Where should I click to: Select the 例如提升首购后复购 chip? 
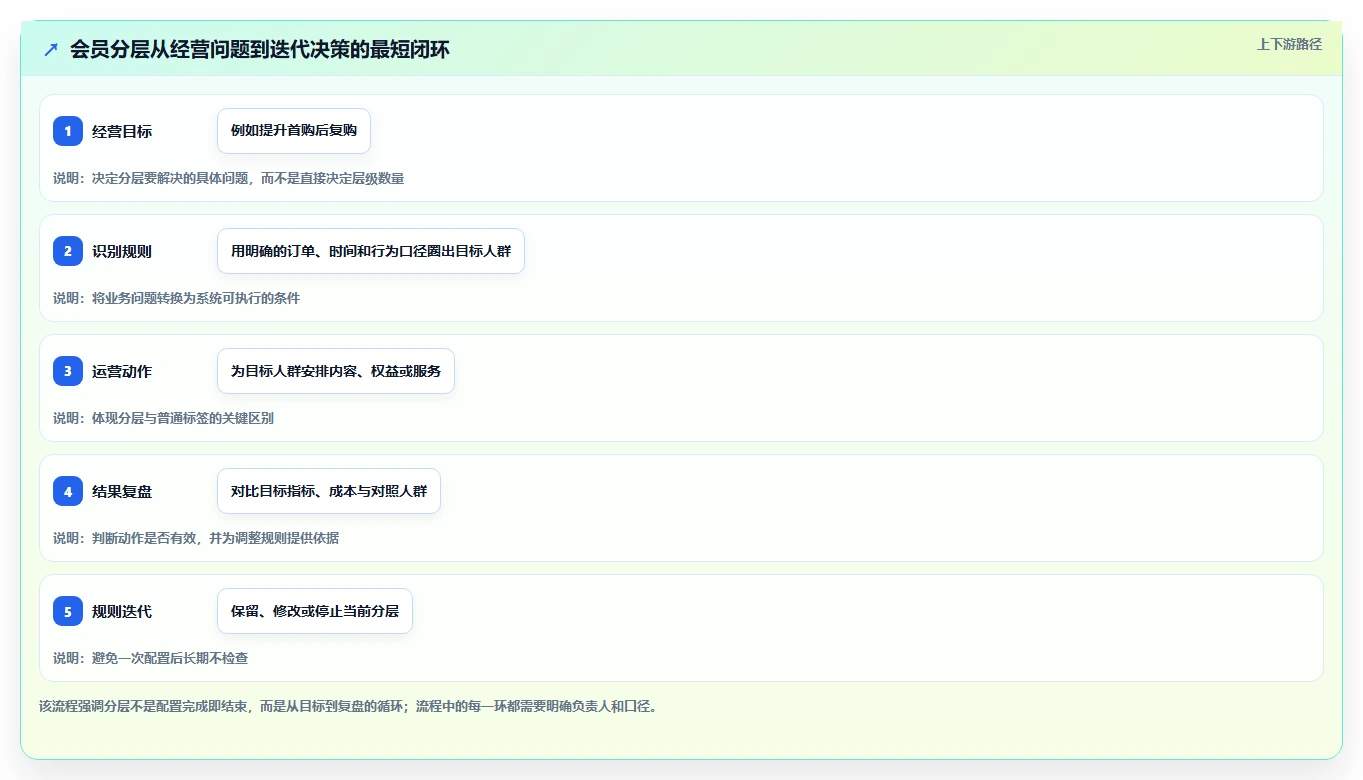(294, 131)
